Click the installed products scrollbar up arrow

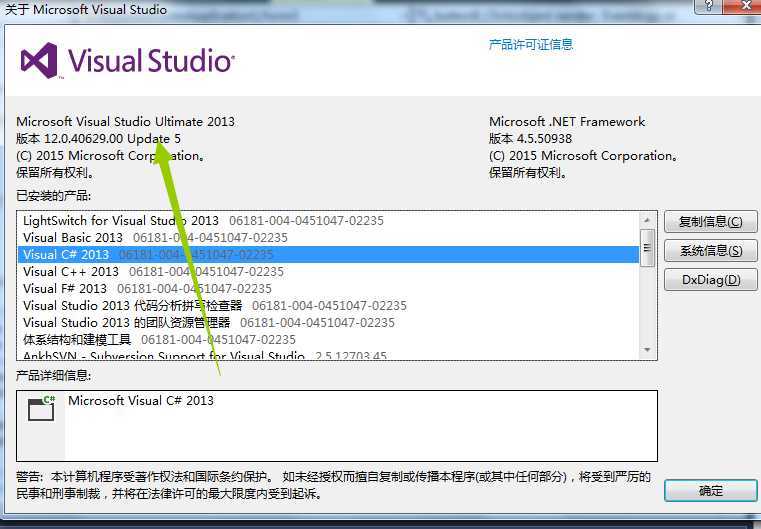[x=647, y=220]
